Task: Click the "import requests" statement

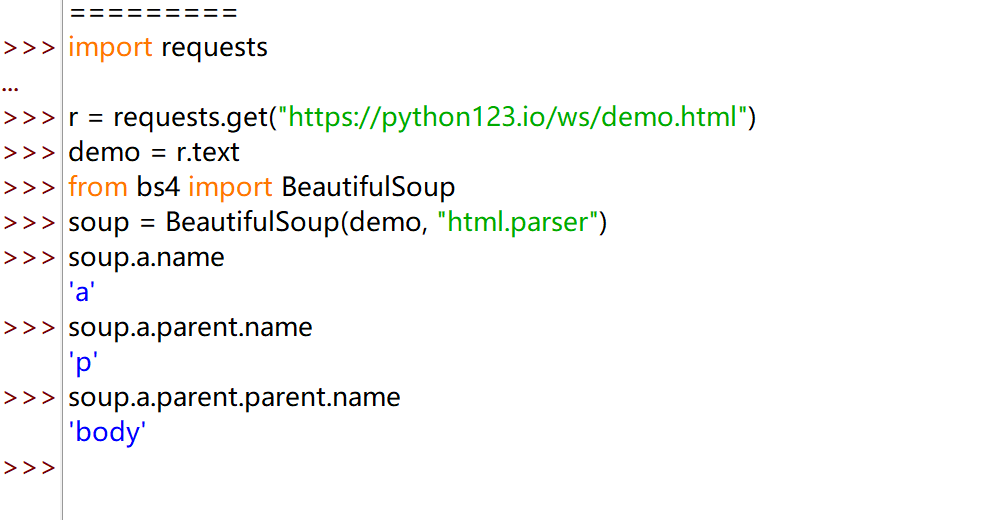Action: tap(168, 47)
